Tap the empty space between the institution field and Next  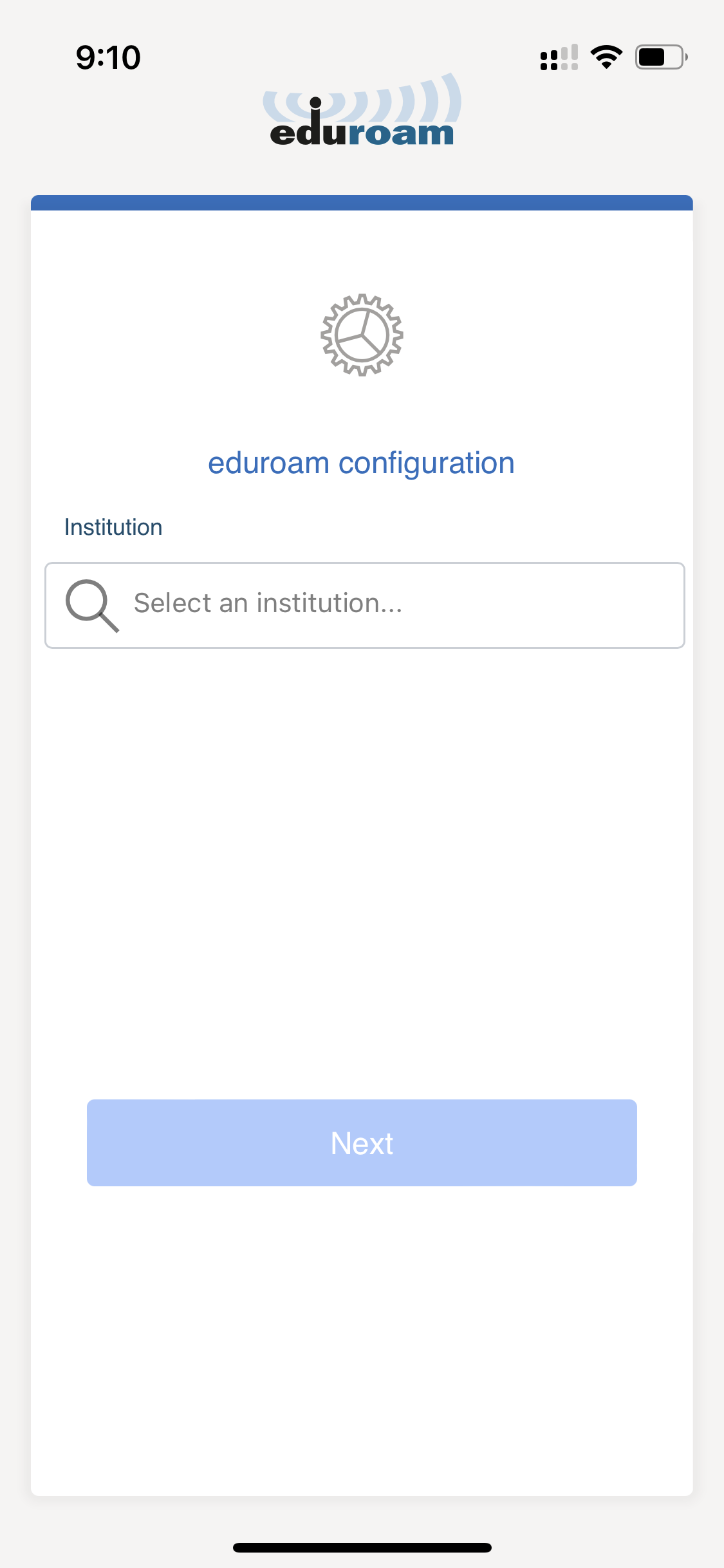(362, 869)
